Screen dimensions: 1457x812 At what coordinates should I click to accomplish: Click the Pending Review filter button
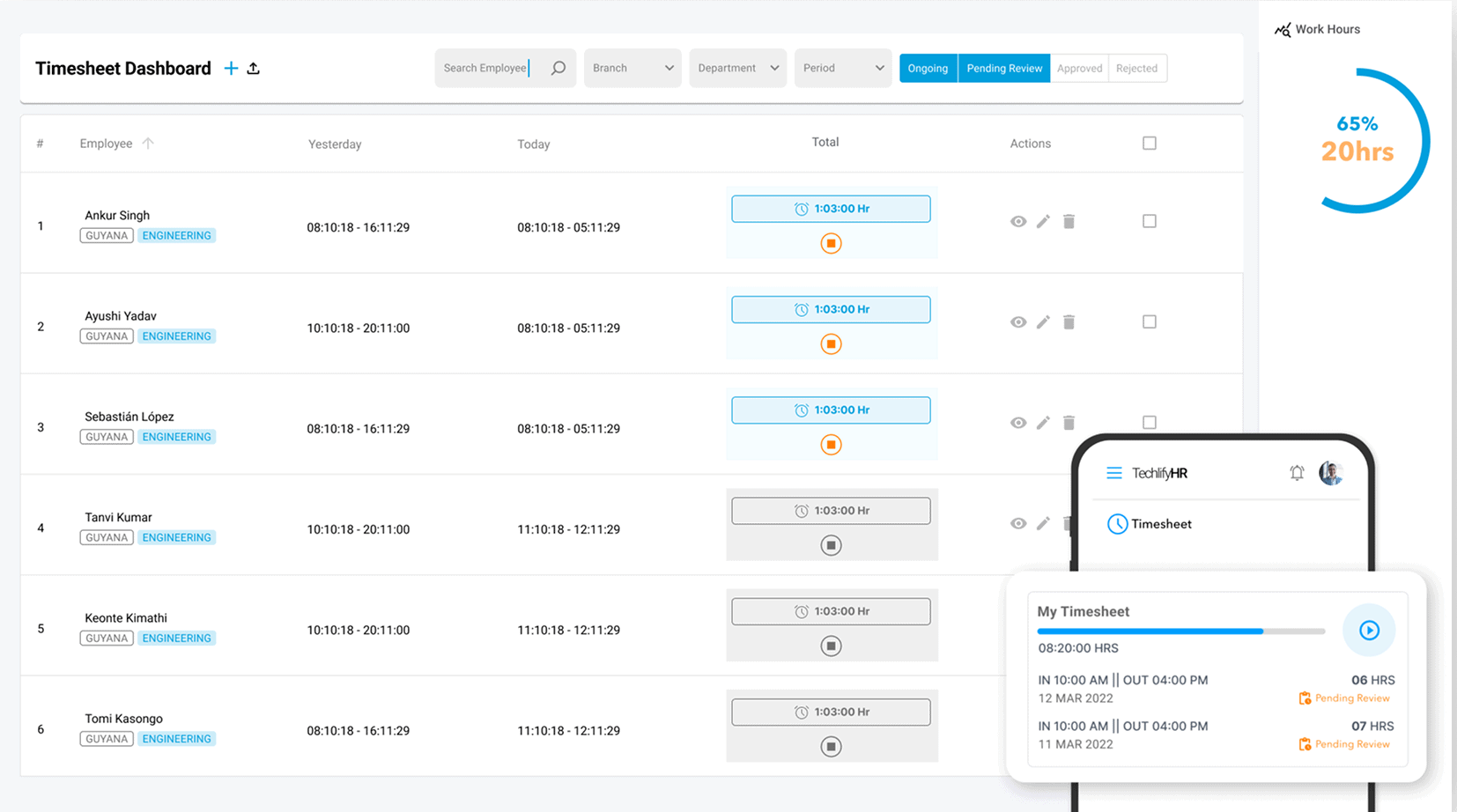1004,69
